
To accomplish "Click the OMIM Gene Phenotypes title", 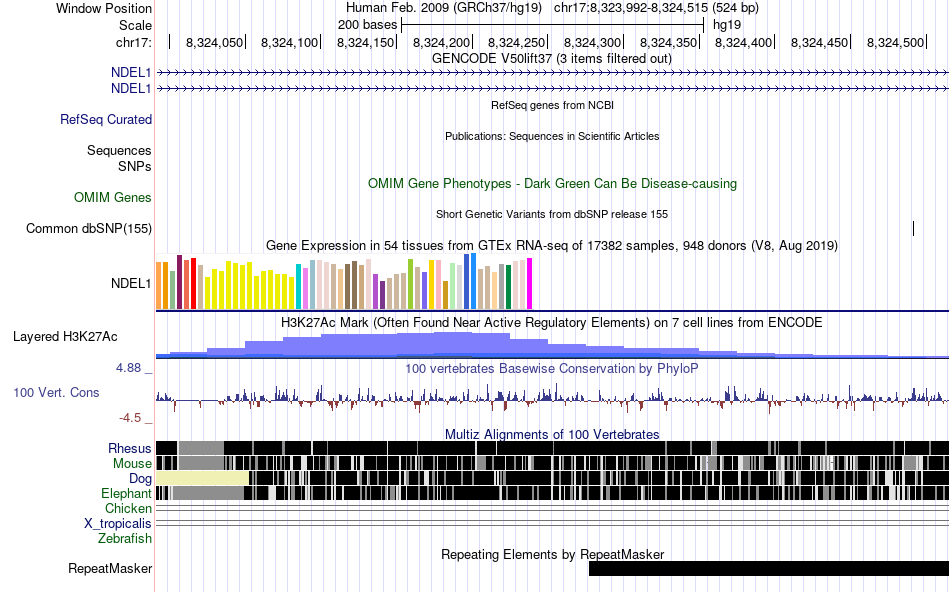I will point(552,184).
